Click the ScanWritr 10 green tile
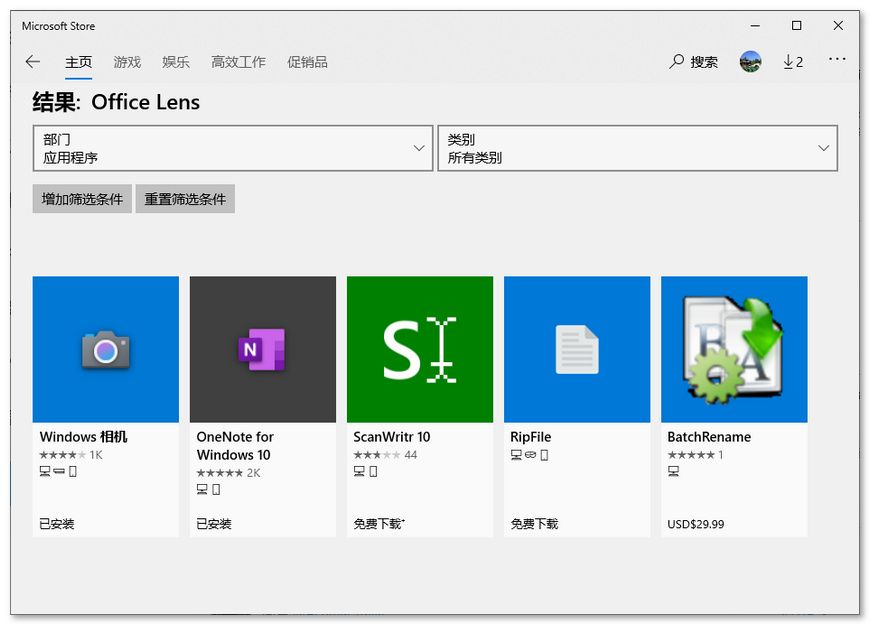871x626 pixels. (x=420, y=349)
